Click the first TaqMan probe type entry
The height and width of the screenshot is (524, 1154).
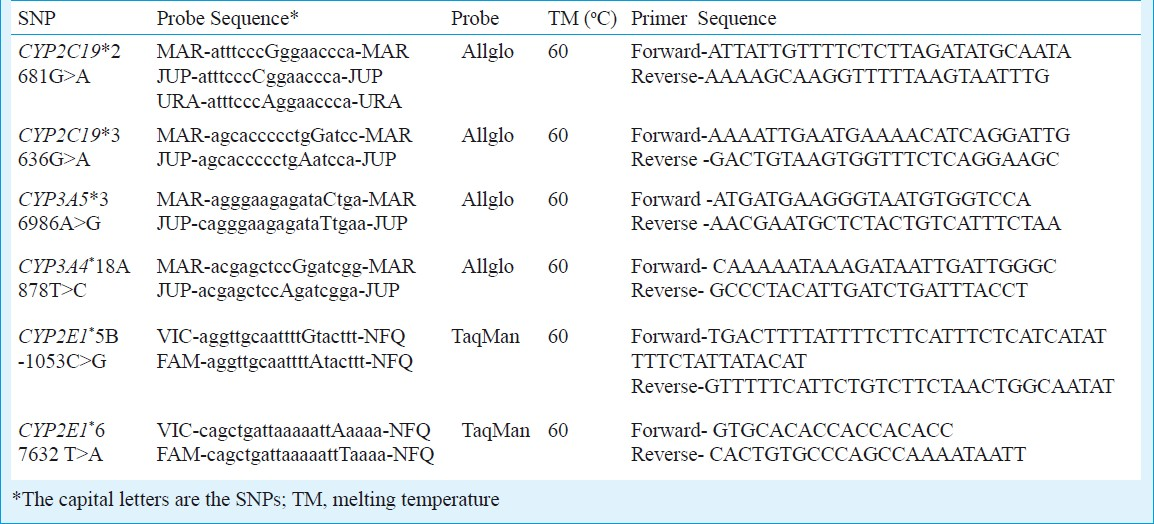coord(485,337)
